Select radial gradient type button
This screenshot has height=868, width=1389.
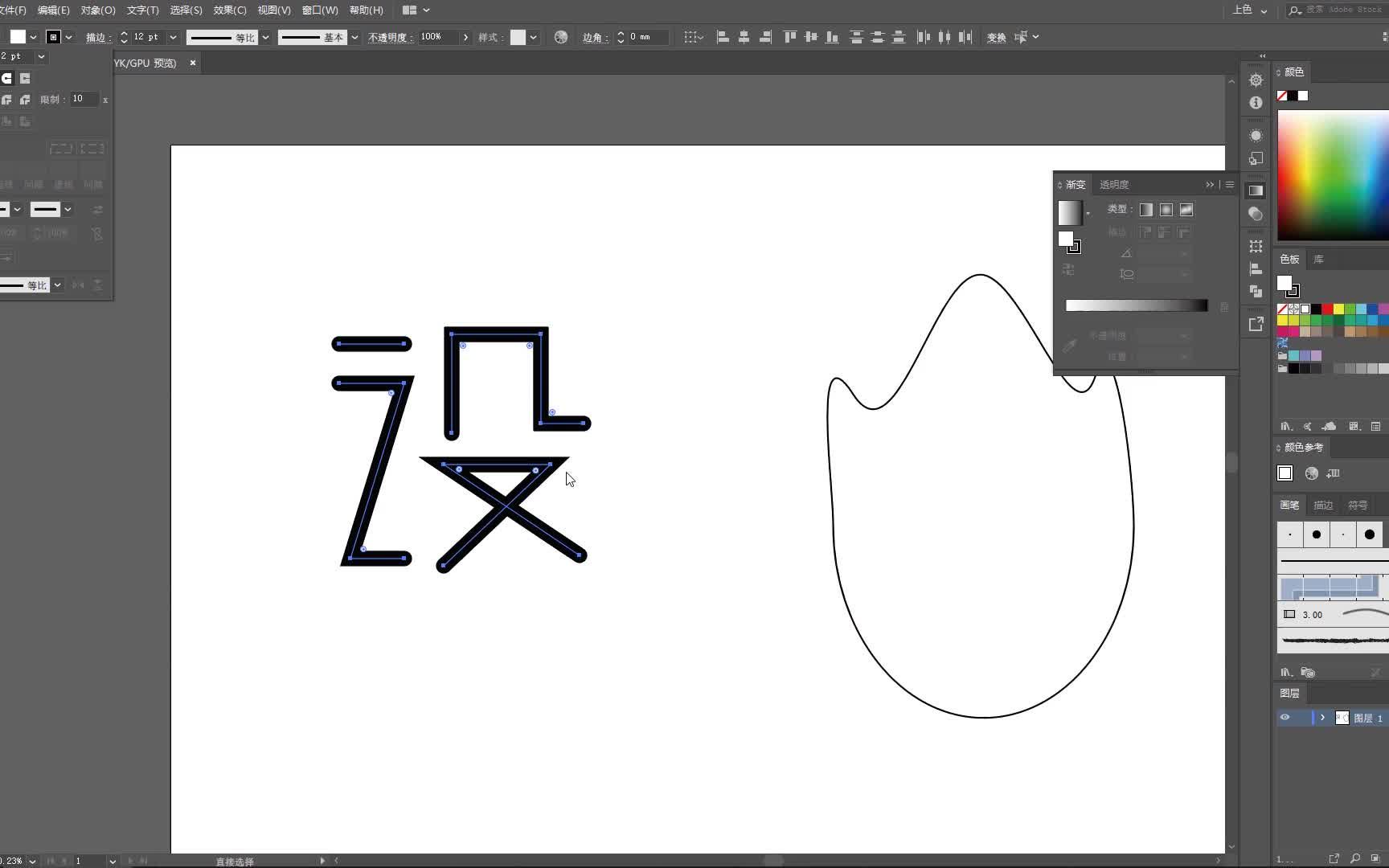pyautogui.click(x=1166, y=210)
